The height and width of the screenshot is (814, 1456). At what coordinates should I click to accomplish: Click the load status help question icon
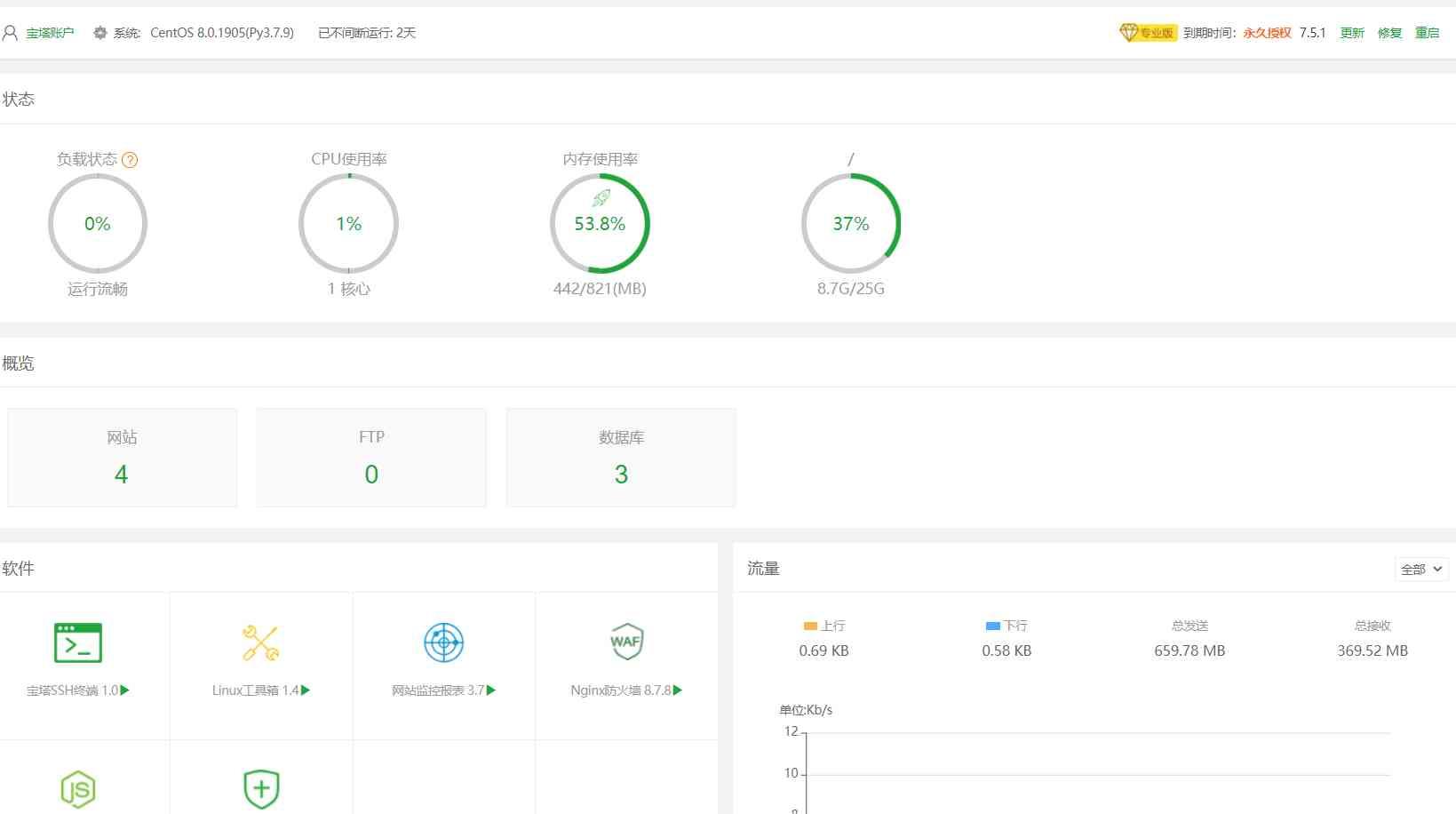(130, 160)
